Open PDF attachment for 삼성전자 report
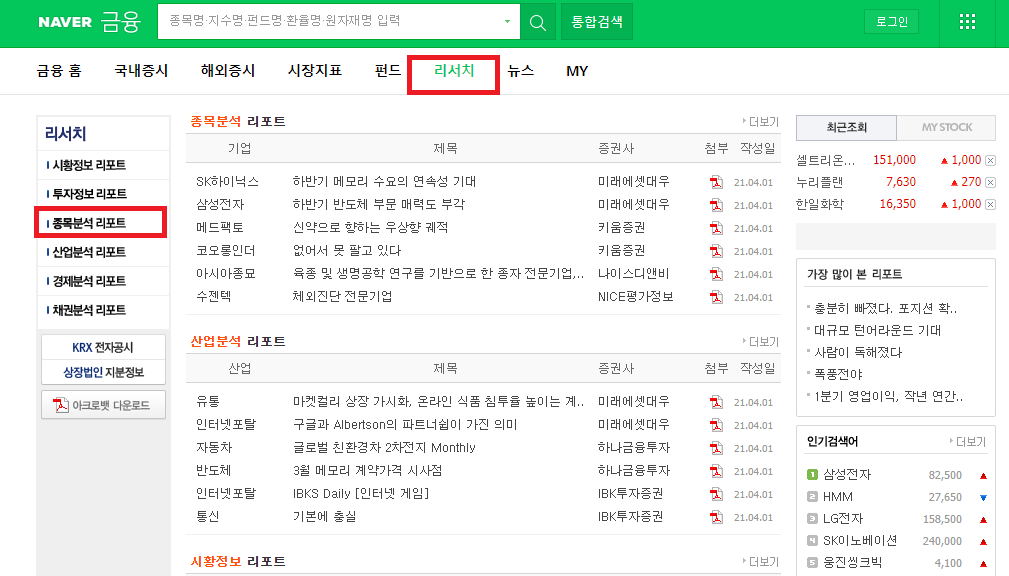The image size is (1009, 576). coord(716,205)
